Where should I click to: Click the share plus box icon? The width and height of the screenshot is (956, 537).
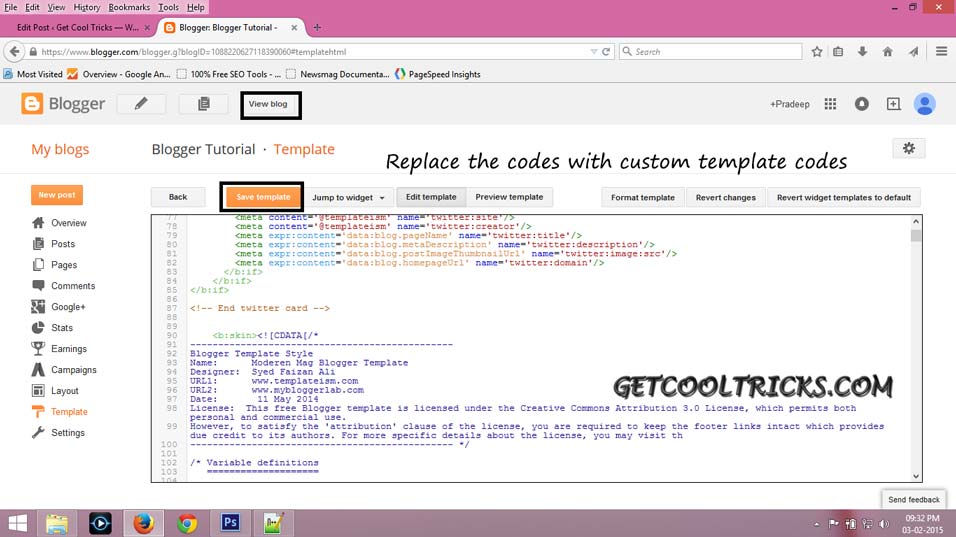click(x=893, y=104)
